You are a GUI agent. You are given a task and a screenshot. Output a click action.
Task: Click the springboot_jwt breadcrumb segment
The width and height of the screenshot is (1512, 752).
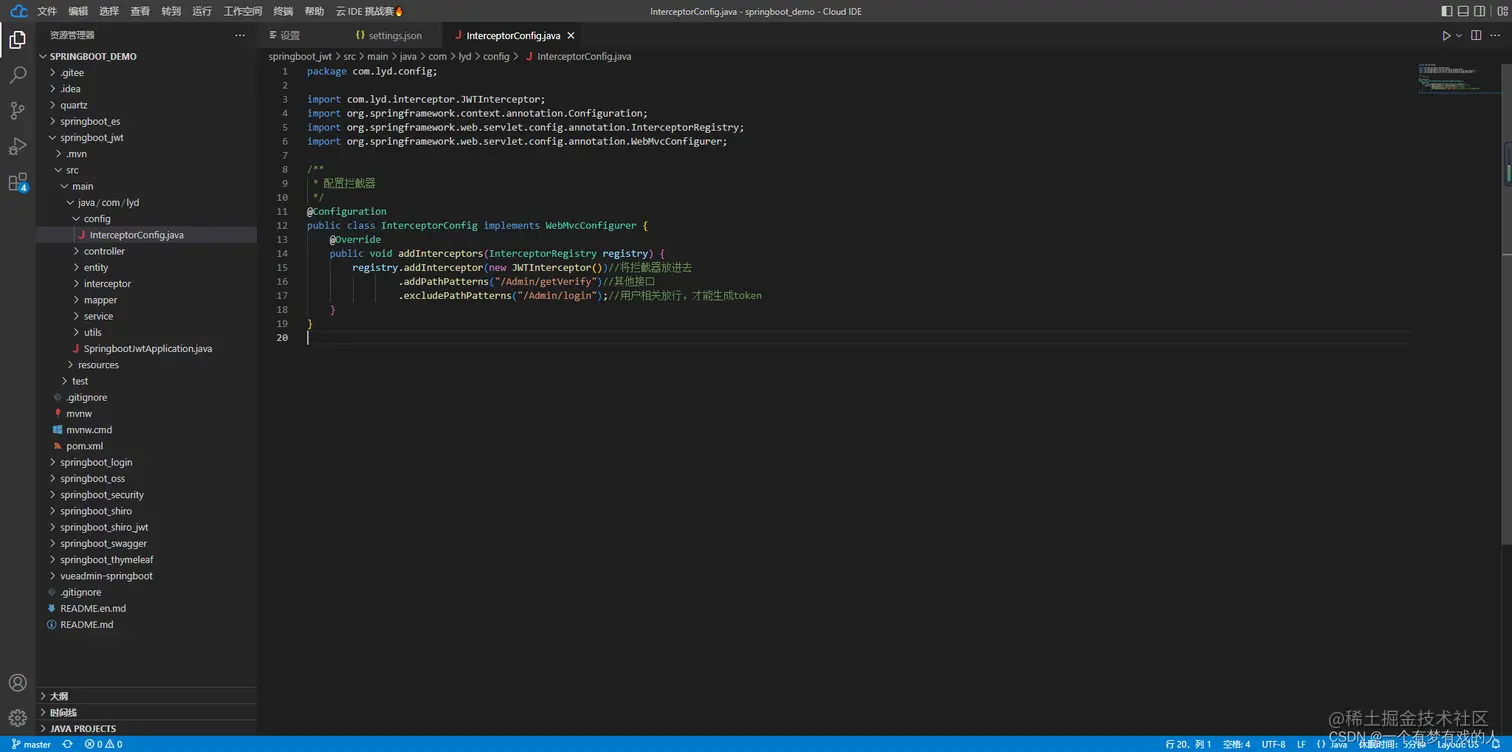pos(300,56)
